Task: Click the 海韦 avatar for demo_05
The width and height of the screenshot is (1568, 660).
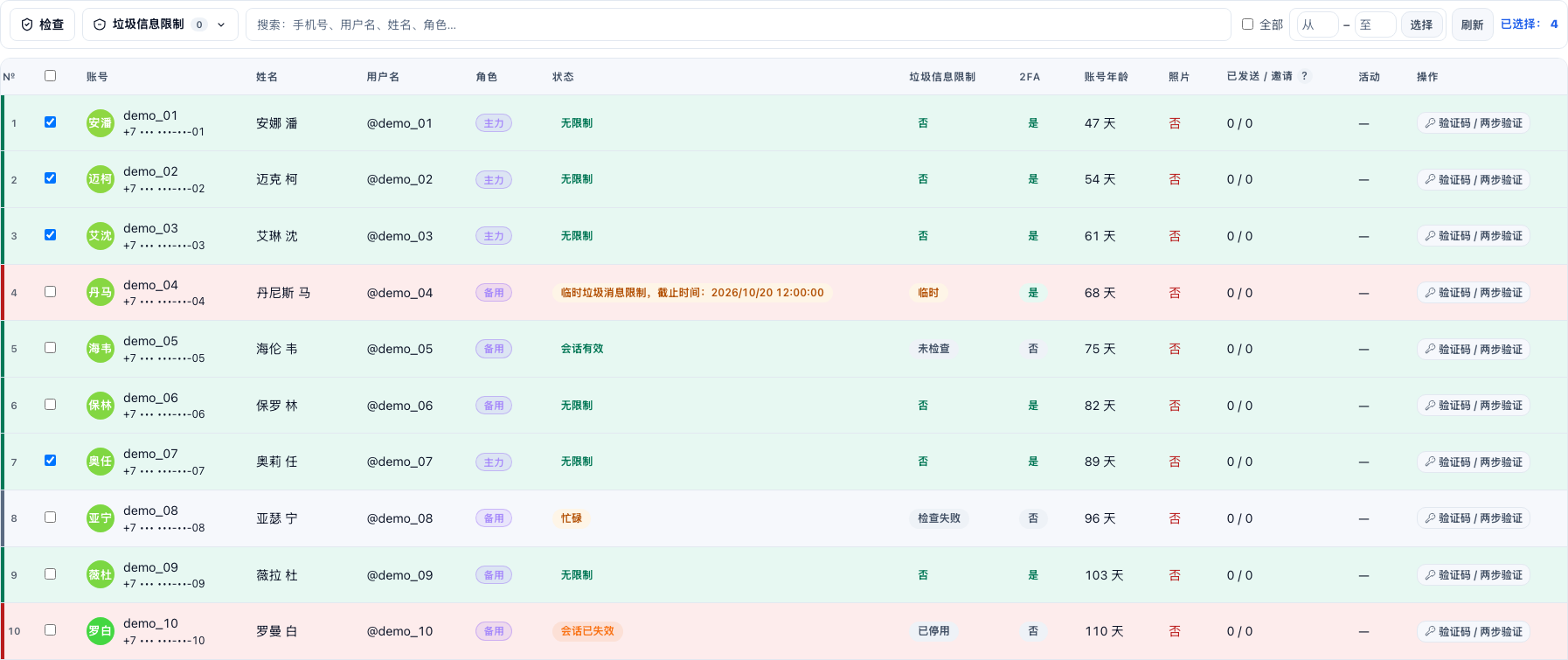Action: click(101, 349)
